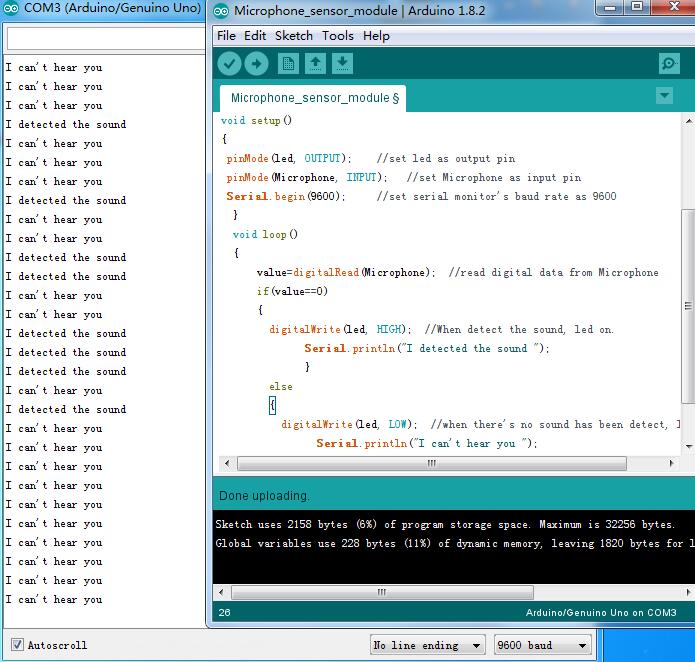Open the 9600 baud dropdown

coord(543,645)
